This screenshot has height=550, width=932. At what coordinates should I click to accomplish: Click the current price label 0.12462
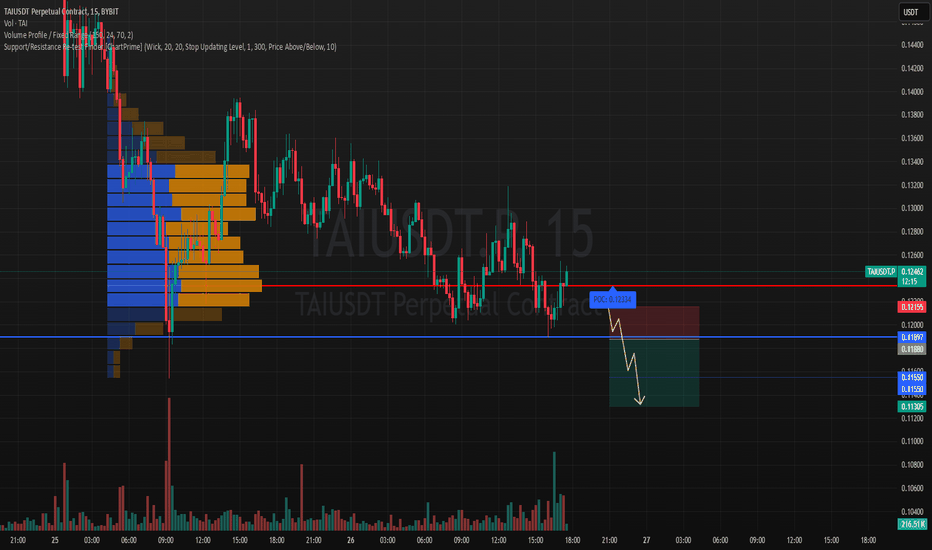(x=912, y=272)
